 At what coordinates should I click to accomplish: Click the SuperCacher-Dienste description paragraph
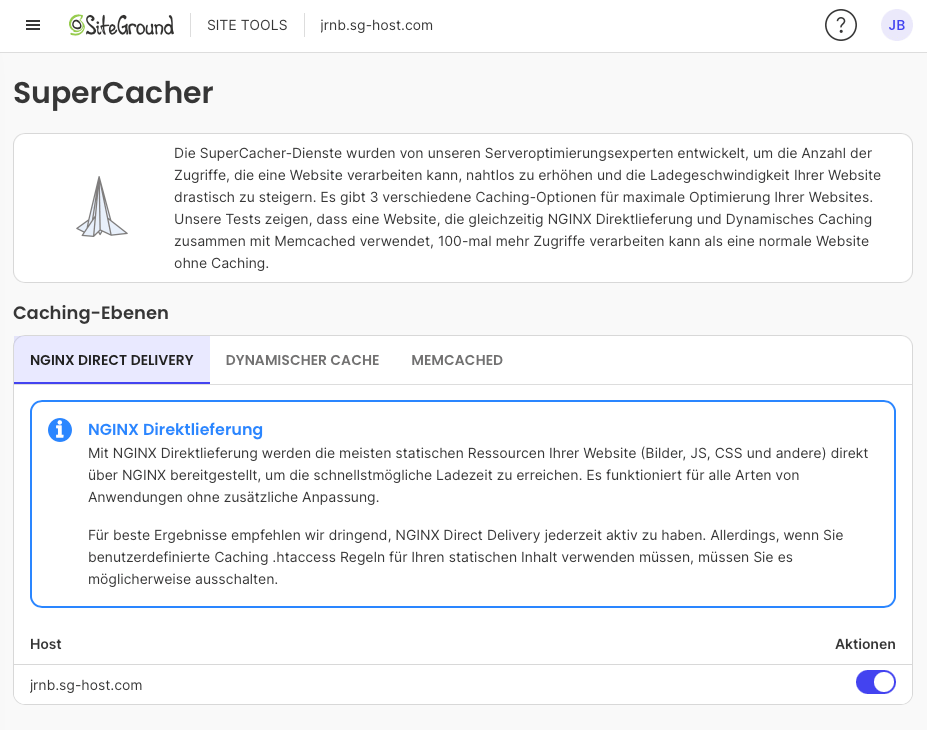tap(527, 208)
